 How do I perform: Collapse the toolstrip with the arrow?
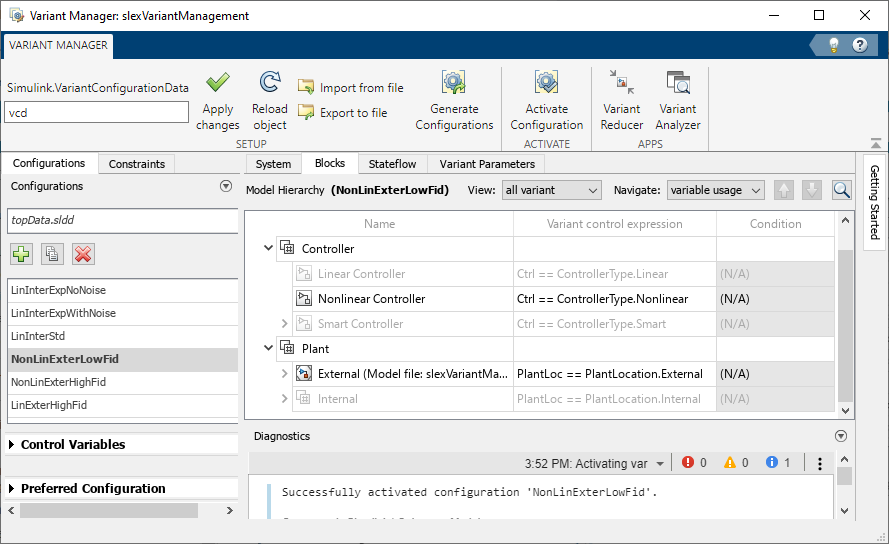(876, 142)
